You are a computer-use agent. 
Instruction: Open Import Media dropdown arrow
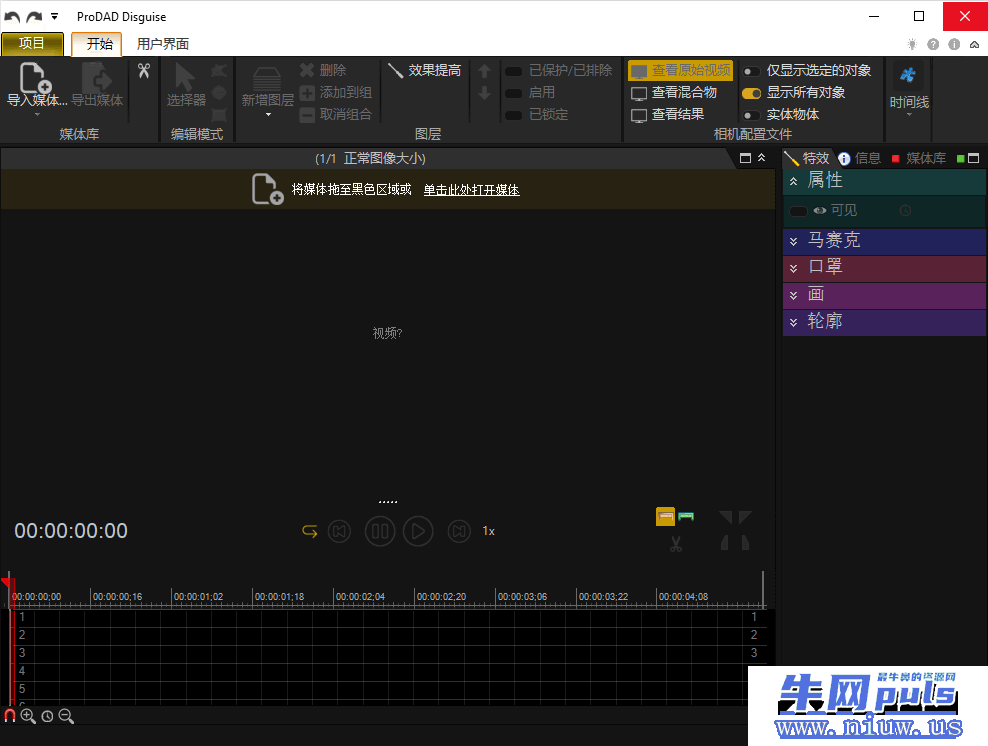pos(37,114)
